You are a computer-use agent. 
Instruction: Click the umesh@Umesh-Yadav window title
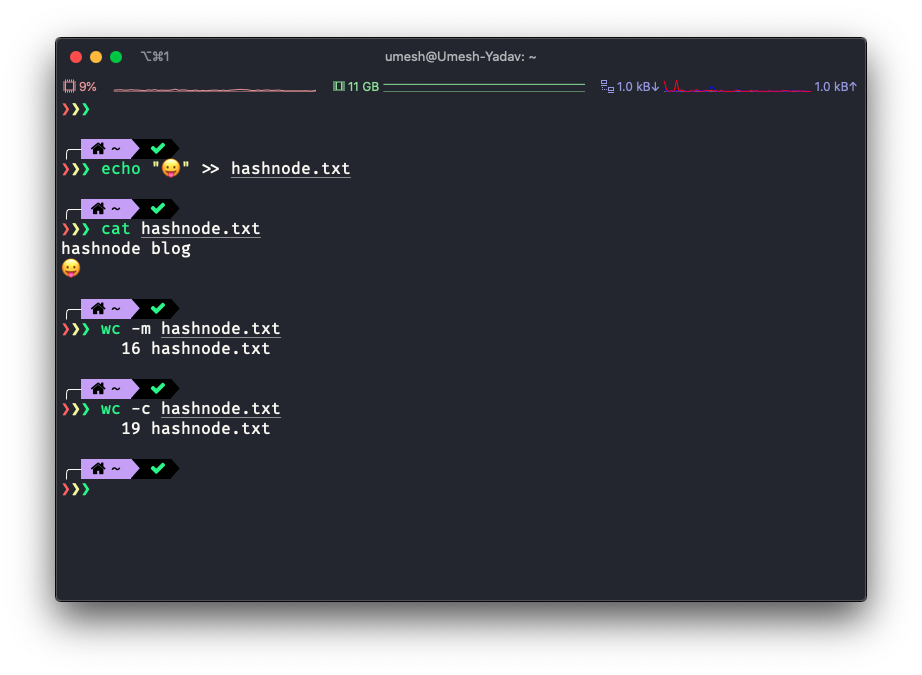tap(460, 57)
